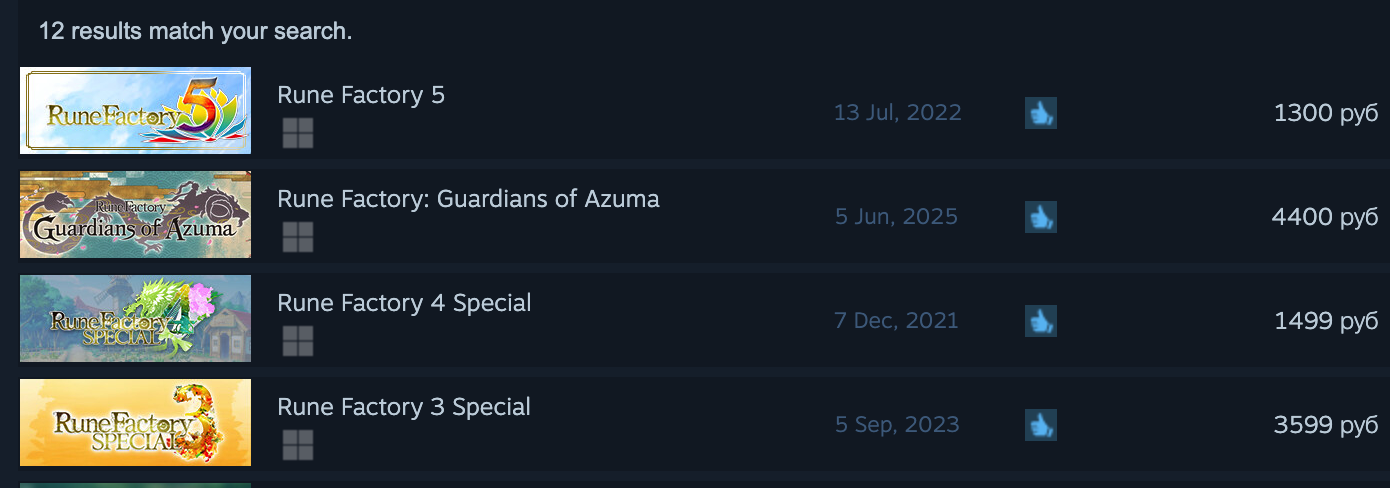Open Rune Factory 4 Special capsule image
The width and height of the screenshot is (1390, 488).
[135, 319]
